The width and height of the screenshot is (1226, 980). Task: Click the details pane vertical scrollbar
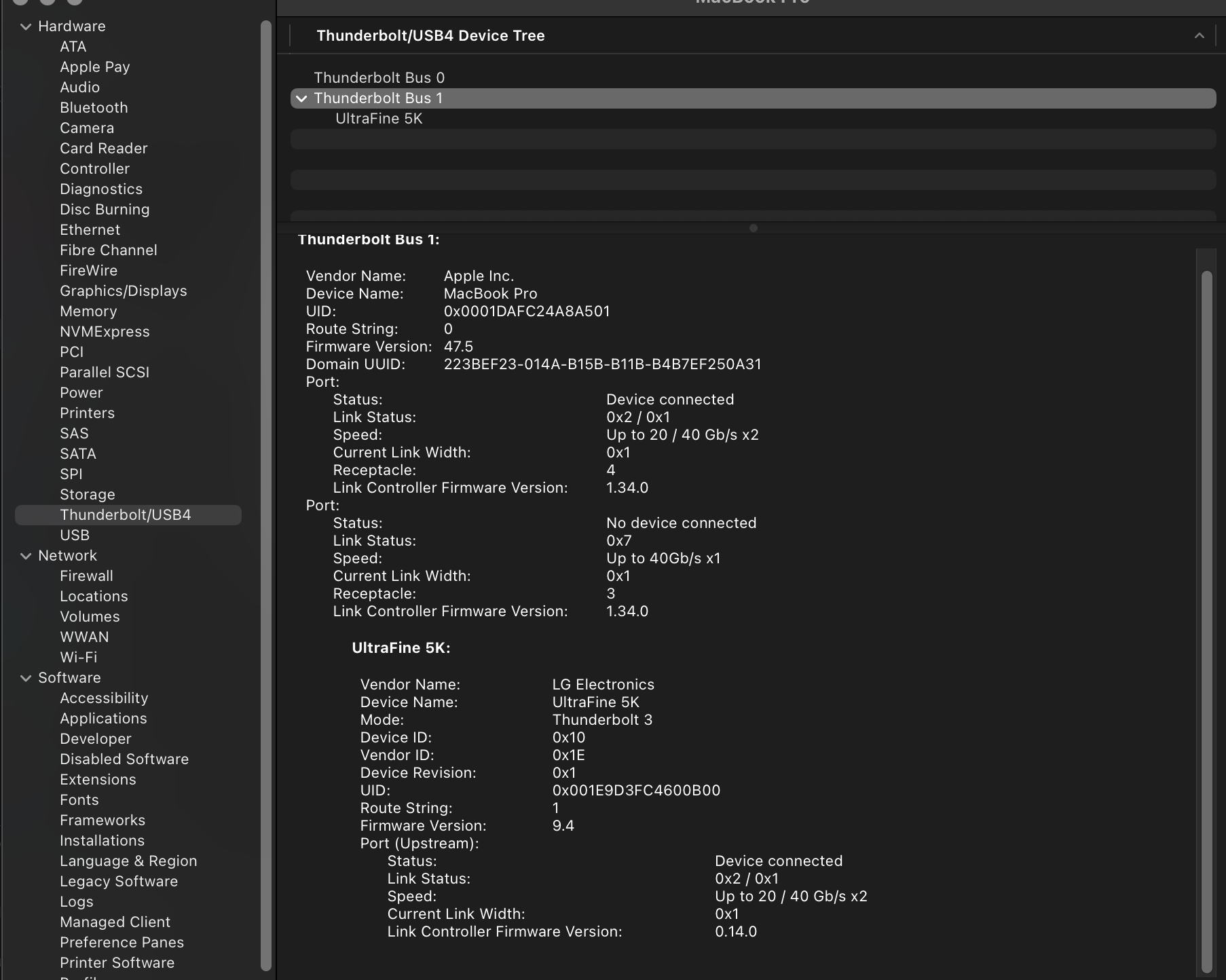click(1206, 622)
